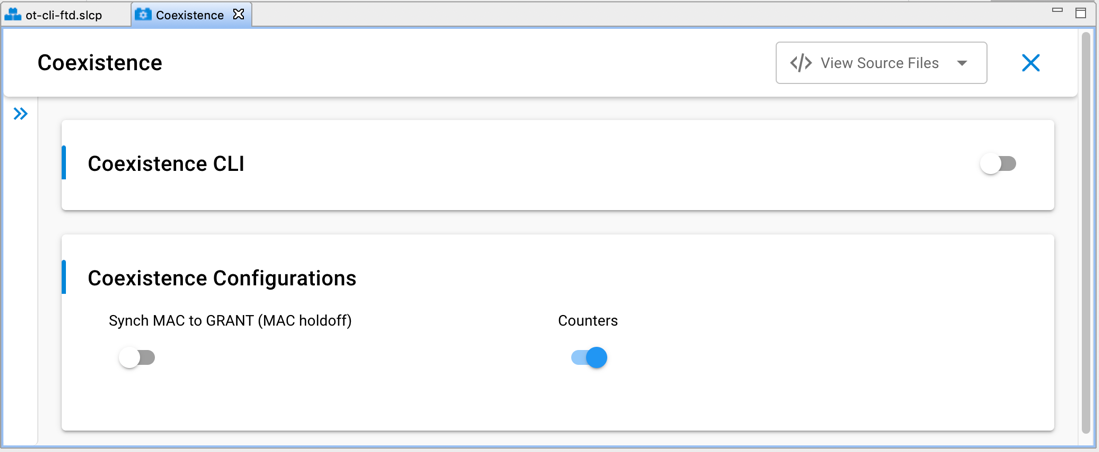Switch to the ot-cli-ftd.slcp tab

[x=64, y=15]
